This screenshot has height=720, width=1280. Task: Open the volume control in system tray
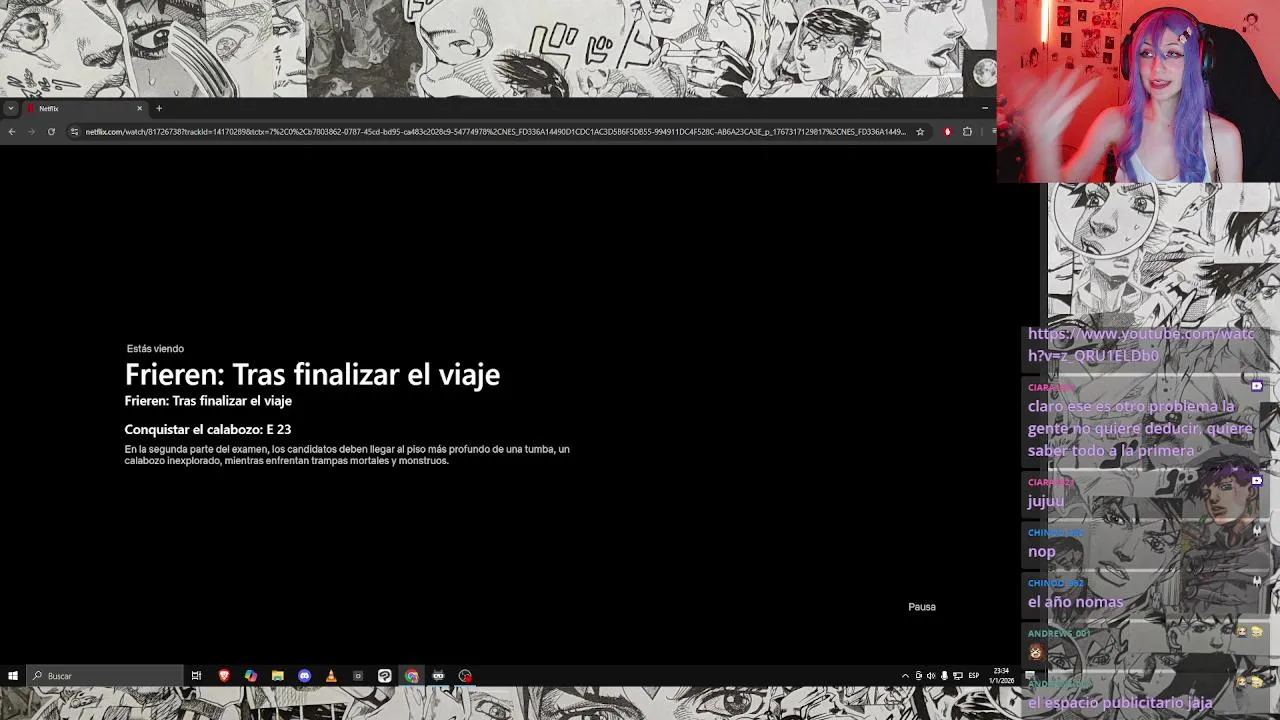[x=931, y=676]
